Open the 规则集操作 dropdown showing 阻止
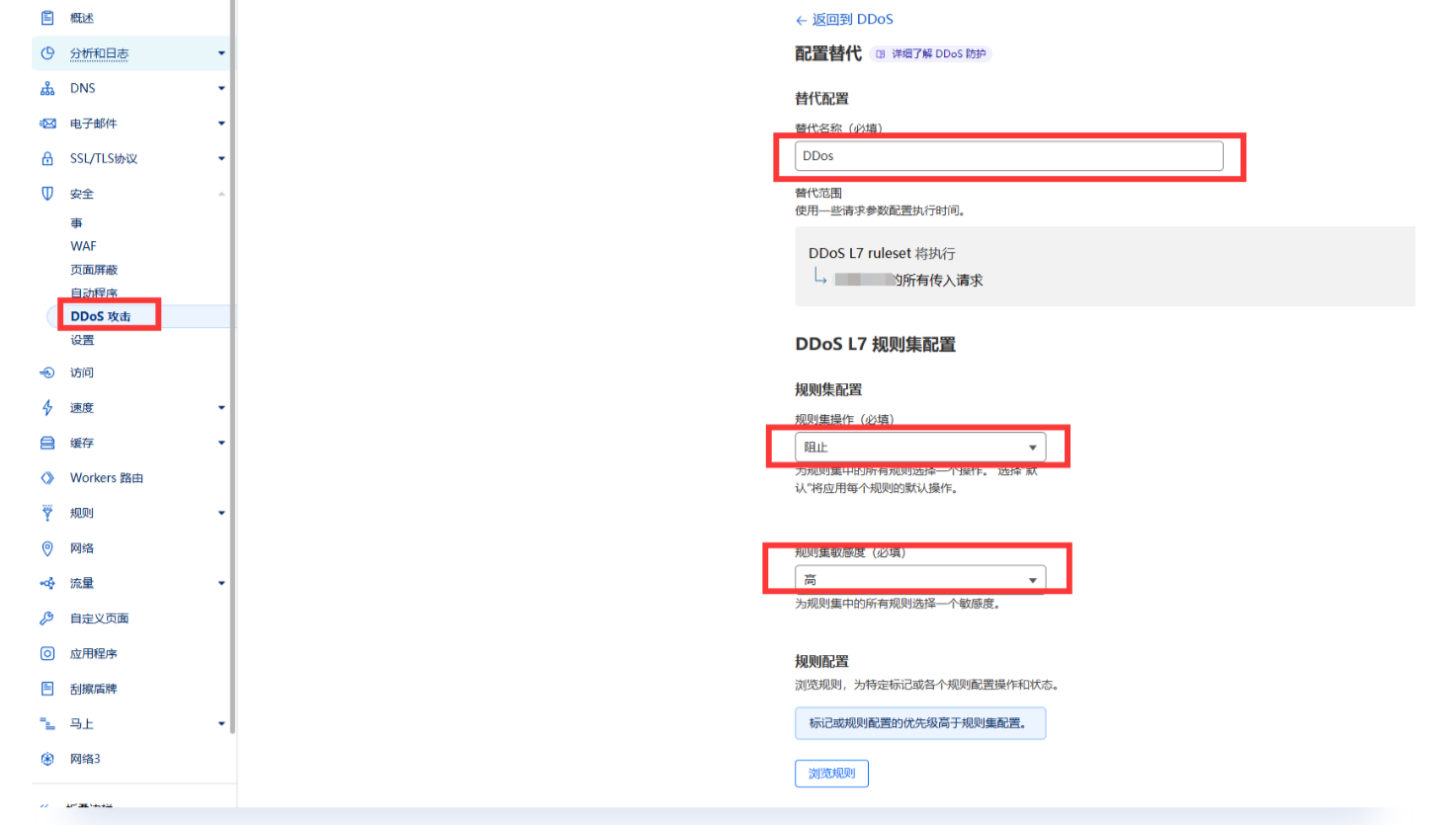This screenshot has width=1456, height=825. (x=919, y=448)
